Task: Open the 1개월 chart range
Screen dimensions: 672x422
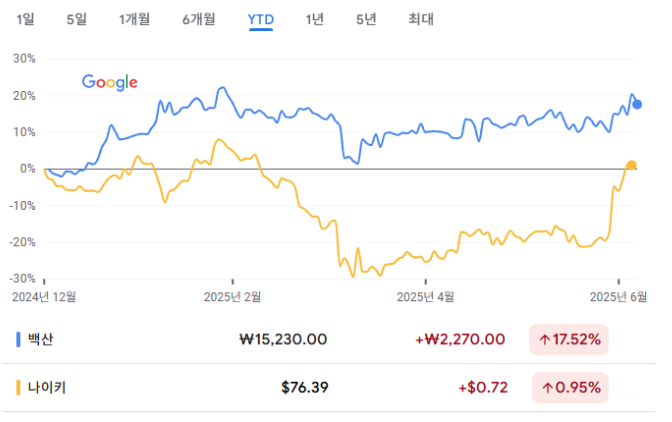Action: click(x=135, y=19)
